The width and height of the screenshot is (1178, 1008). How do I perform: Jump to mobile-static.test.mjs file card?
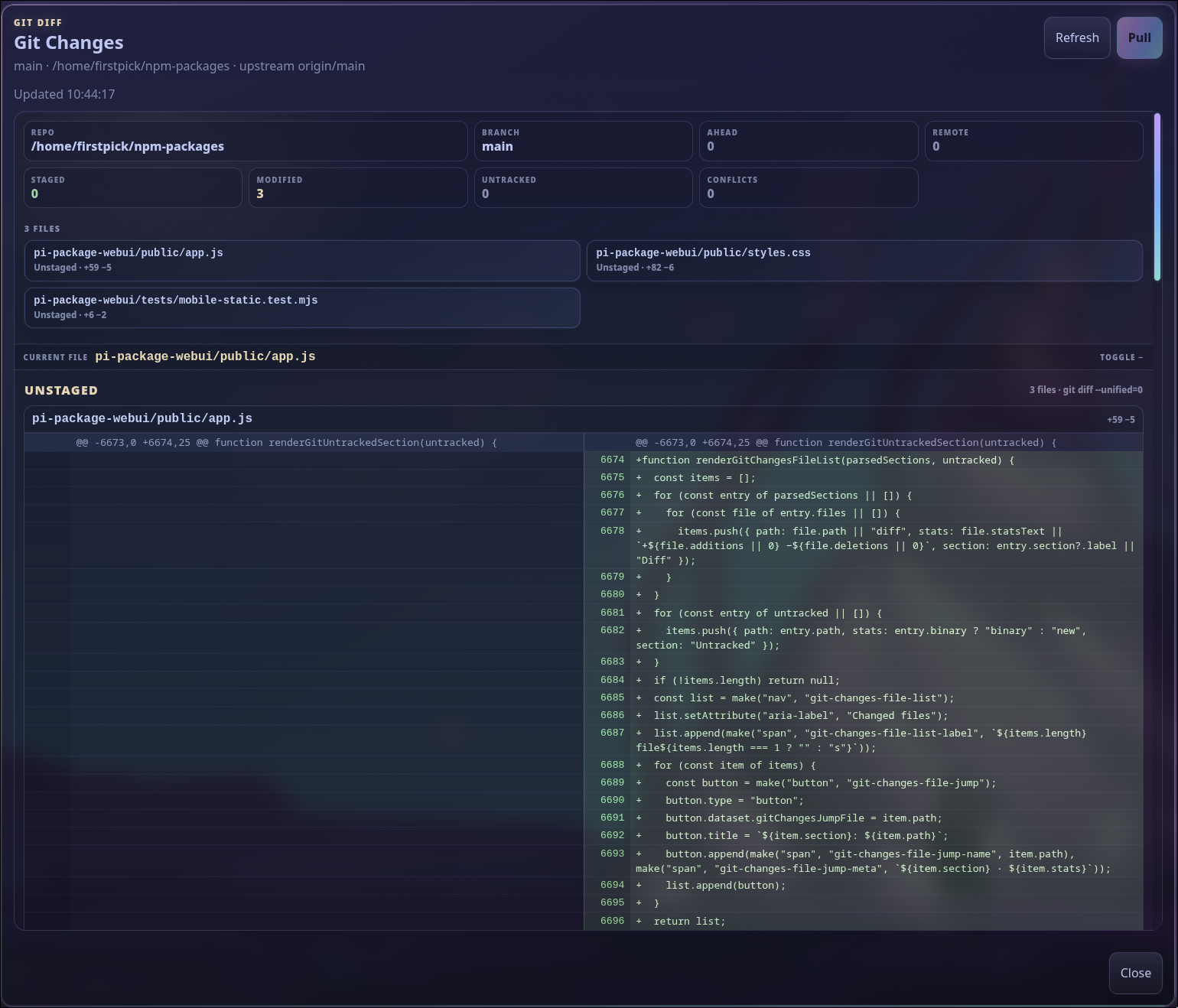coord(302,307)
